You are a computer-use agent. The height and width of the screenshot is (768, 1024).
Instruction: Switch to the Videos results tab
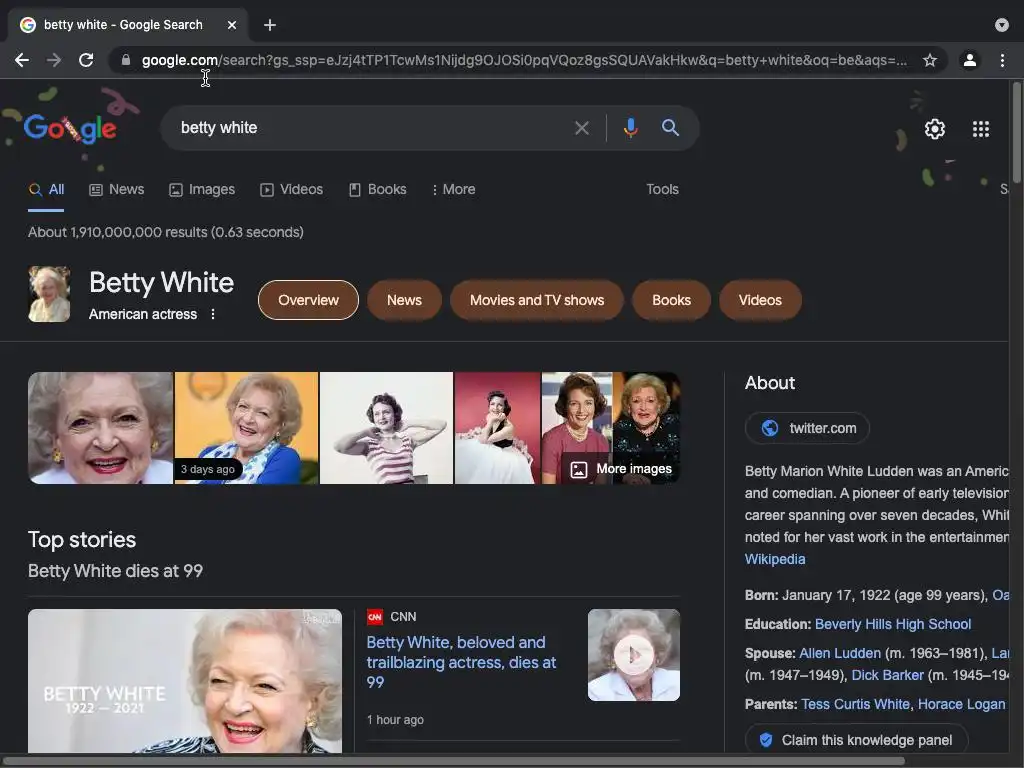[x=291, y=189]
